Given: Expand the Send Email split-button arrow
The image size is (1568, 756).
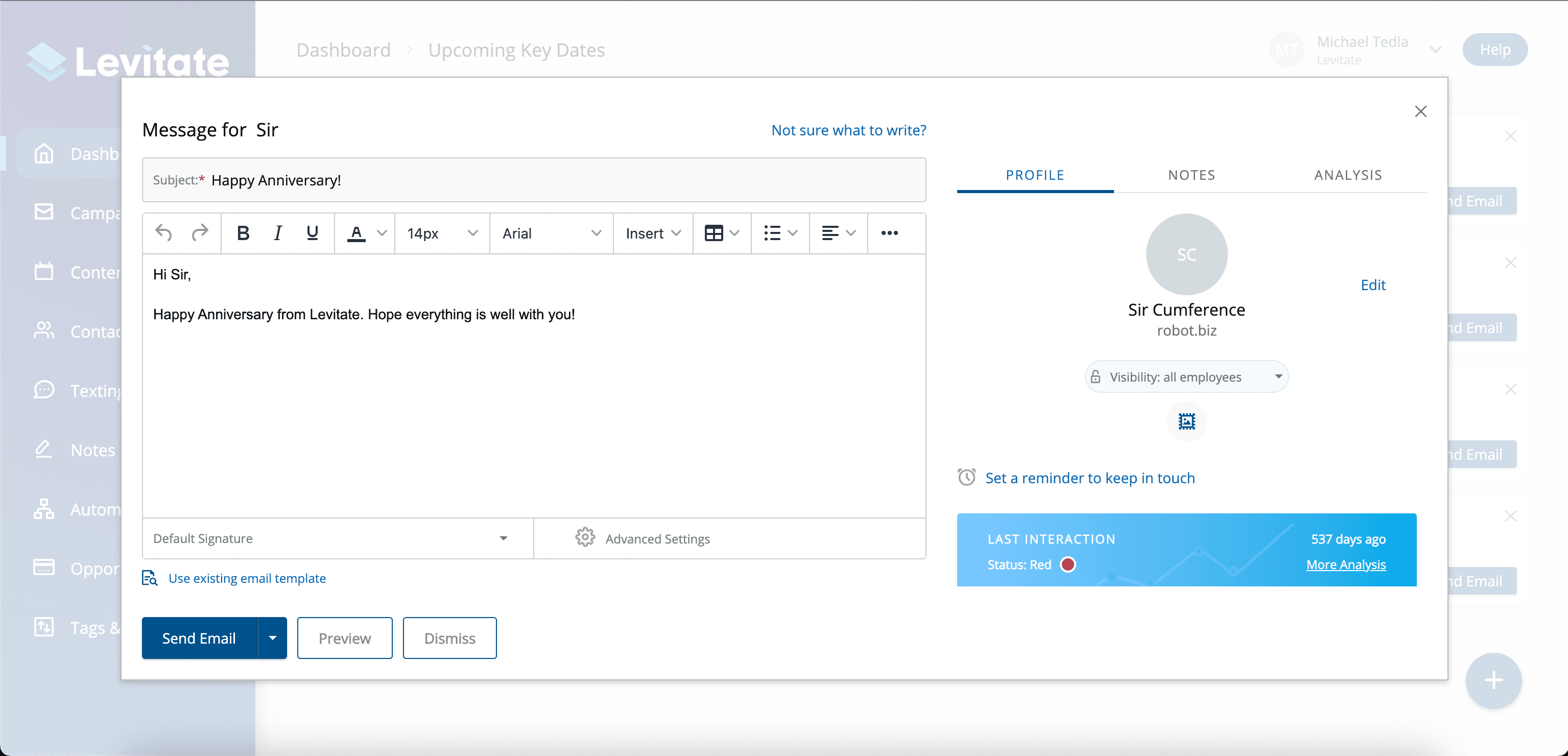Looking at the screenshot, I should [273, 638].
